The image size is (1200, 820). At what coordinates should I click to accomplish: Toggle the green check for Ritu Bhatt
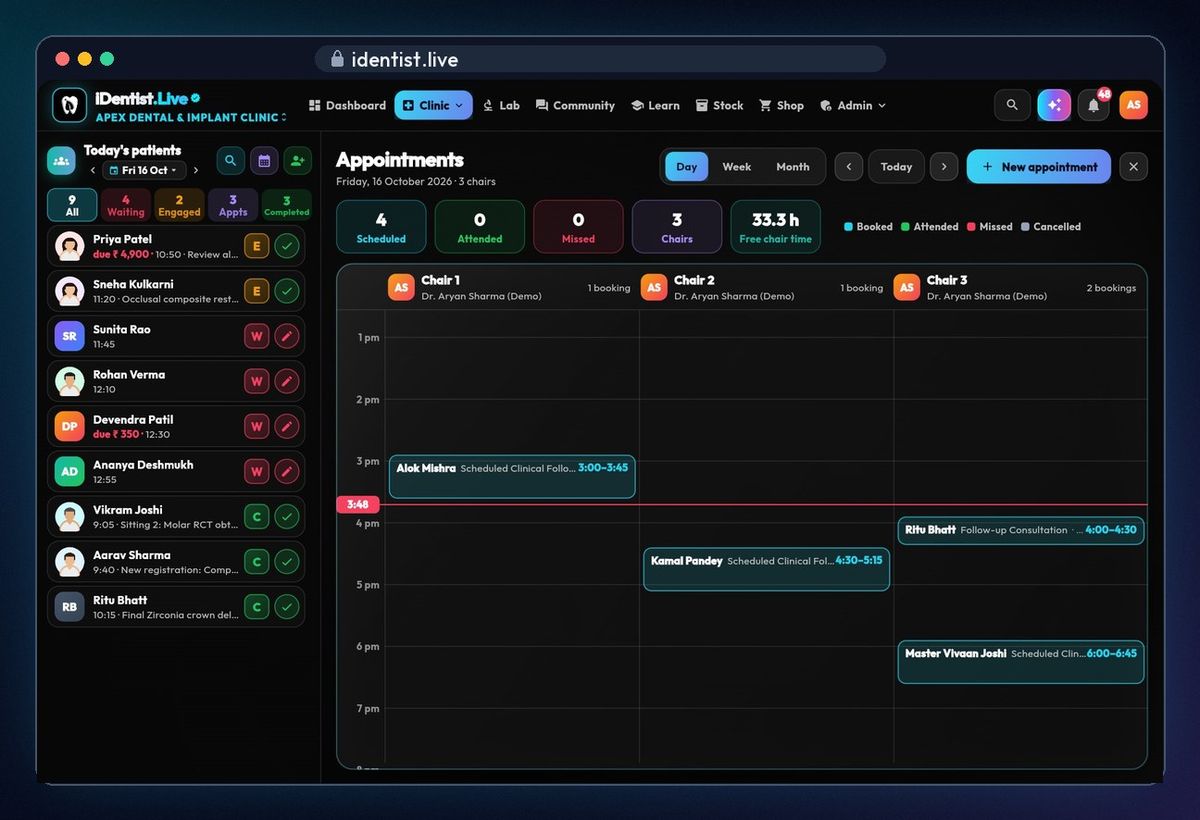pyautogui.click(x=287, y=606)
